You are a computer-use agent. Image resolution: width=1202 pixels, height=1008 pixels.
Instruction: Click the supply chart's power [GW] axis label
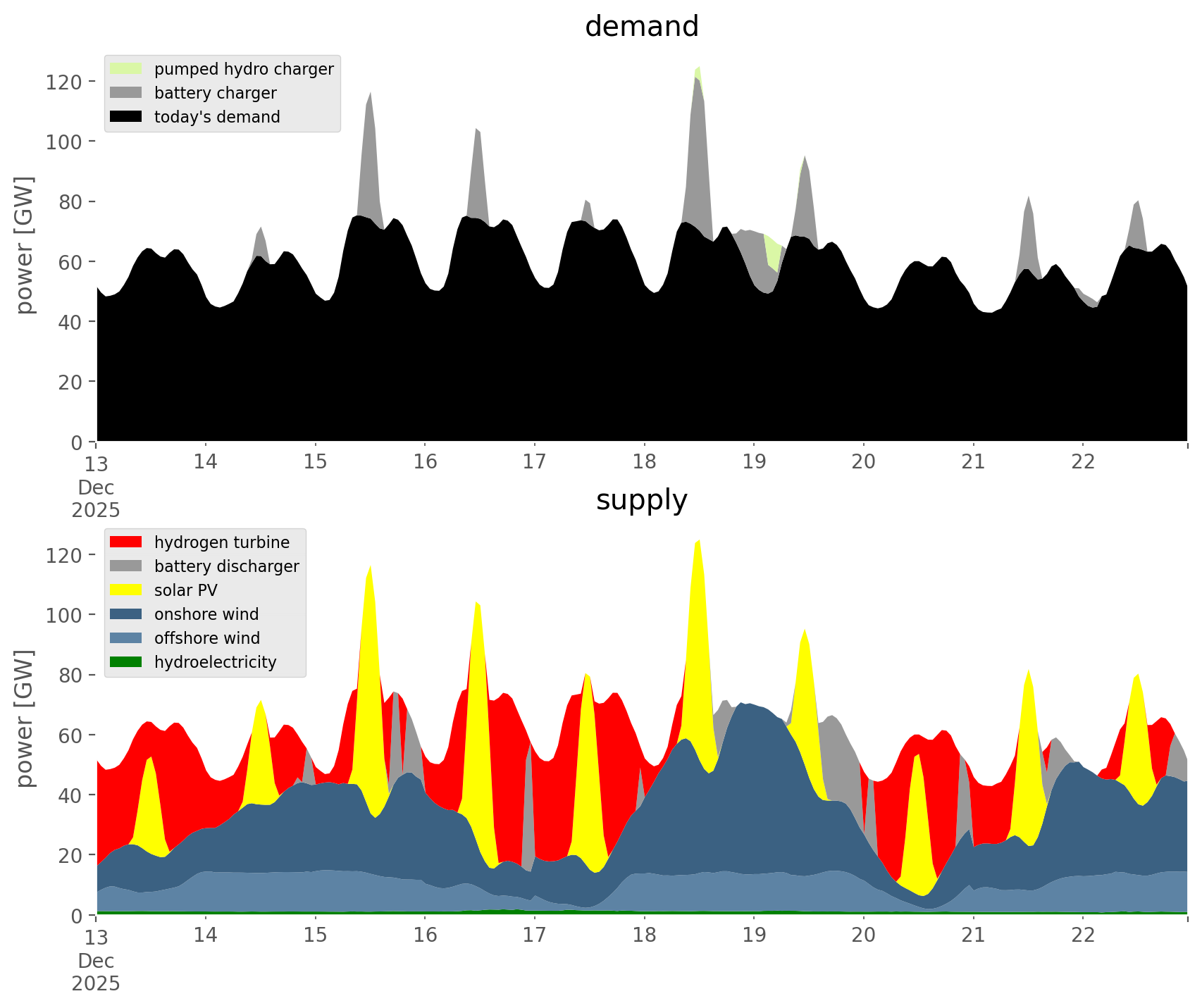(25, 718)
